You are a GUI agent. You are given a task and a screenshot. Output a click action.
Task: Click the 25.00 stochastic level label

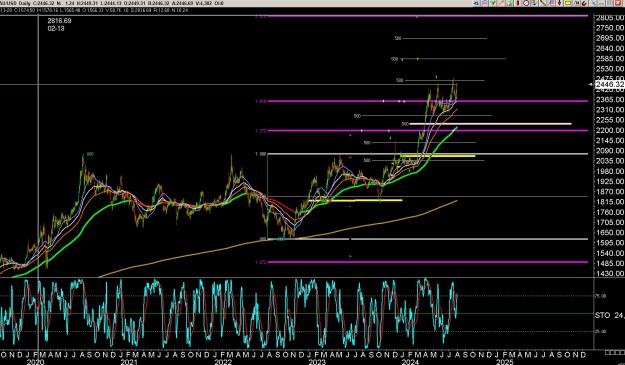pos(600,332)
